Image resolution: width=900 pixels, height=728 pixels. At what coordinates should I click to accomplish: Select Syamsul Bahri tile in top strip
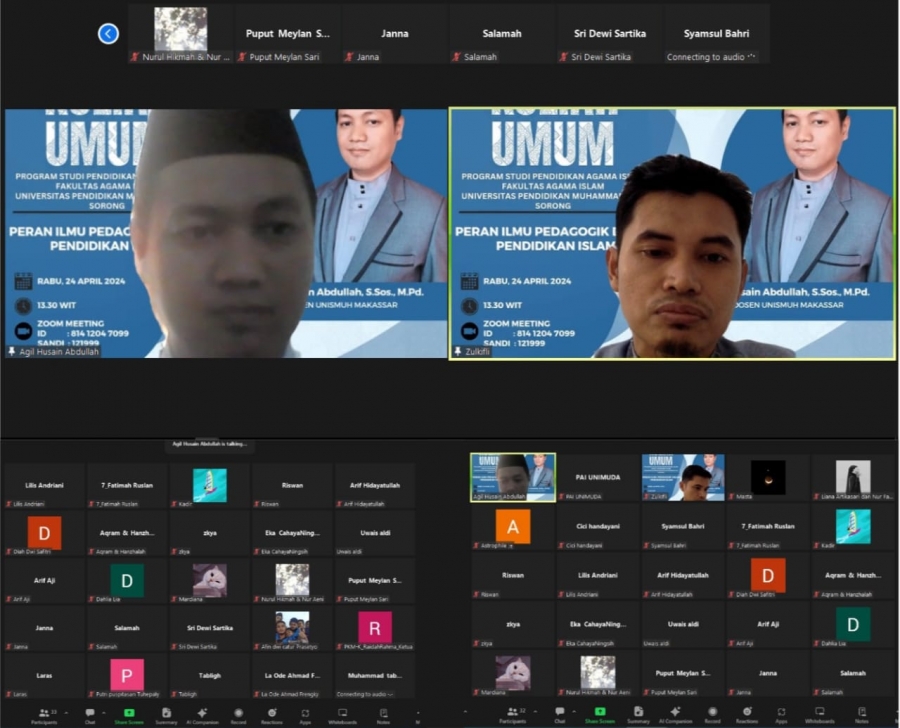coord(716,33)
